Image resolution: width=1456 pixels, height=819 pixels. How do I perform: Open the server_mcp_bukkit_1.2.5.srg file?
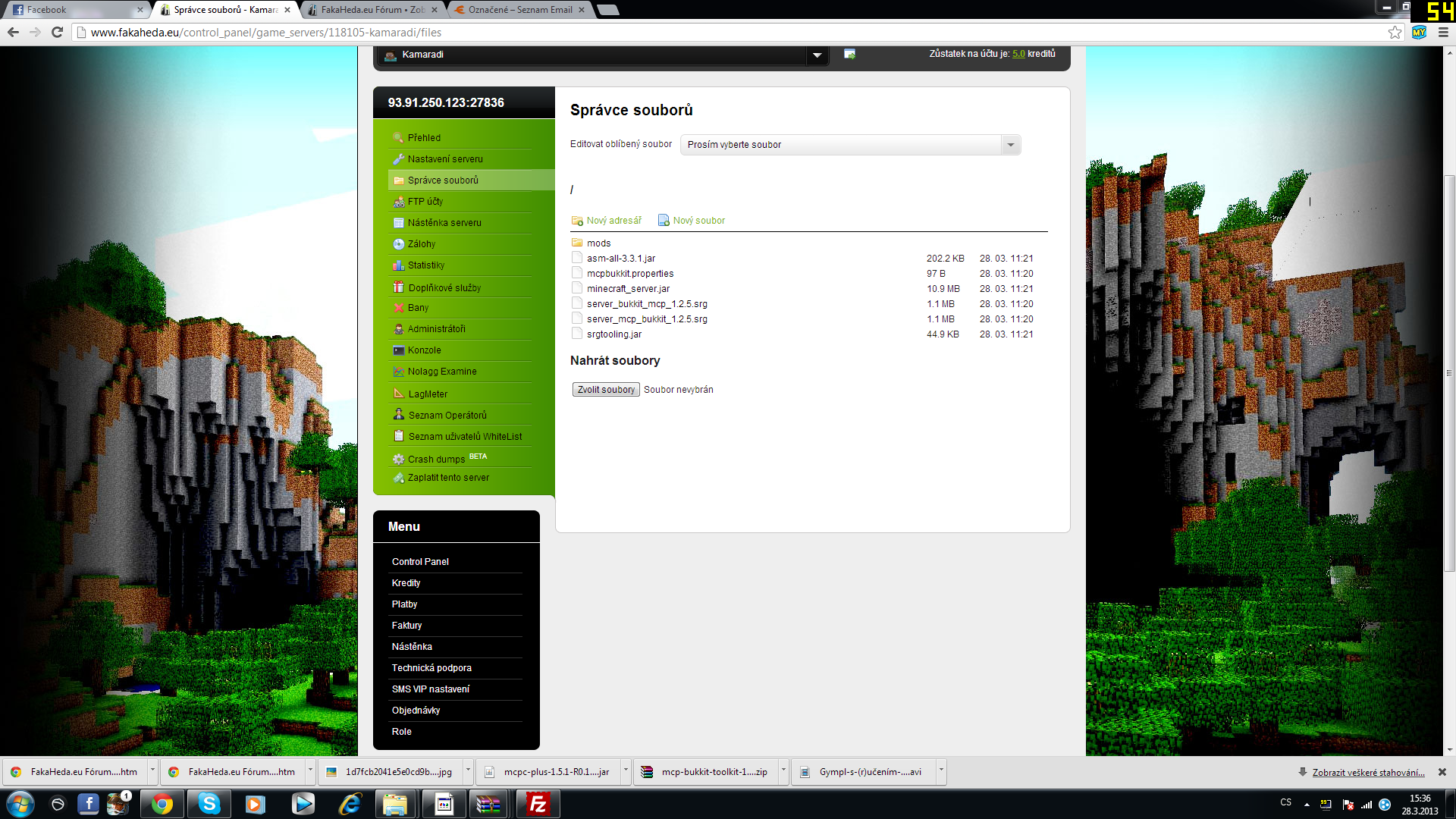(x=647, y=318)
